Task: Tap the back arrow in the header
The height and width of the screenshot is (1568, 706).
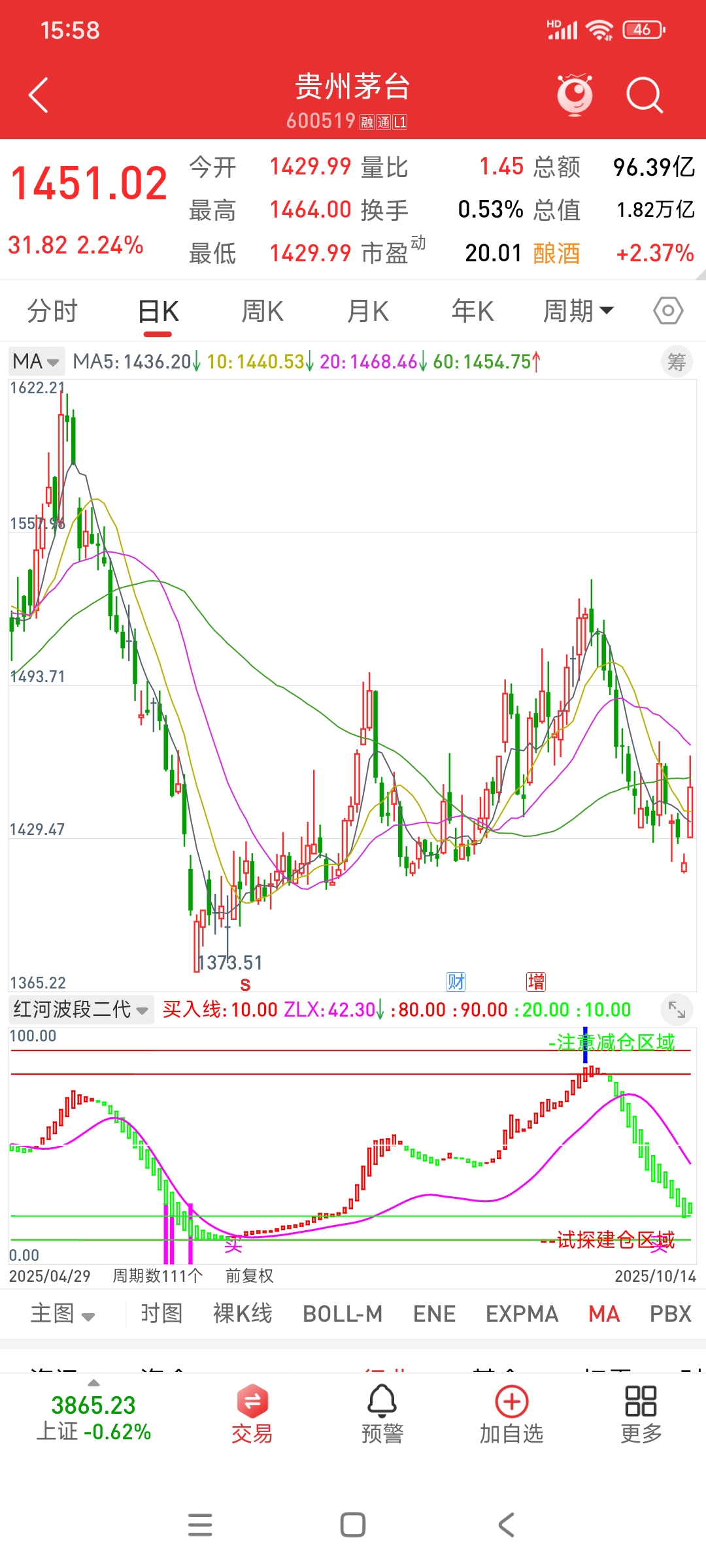Action: [39, 95]
